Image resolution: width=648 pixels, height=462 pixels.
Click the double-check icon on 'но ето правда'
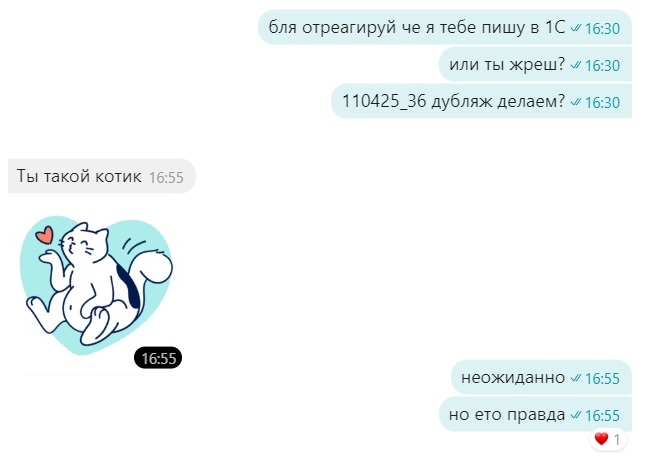575,415
